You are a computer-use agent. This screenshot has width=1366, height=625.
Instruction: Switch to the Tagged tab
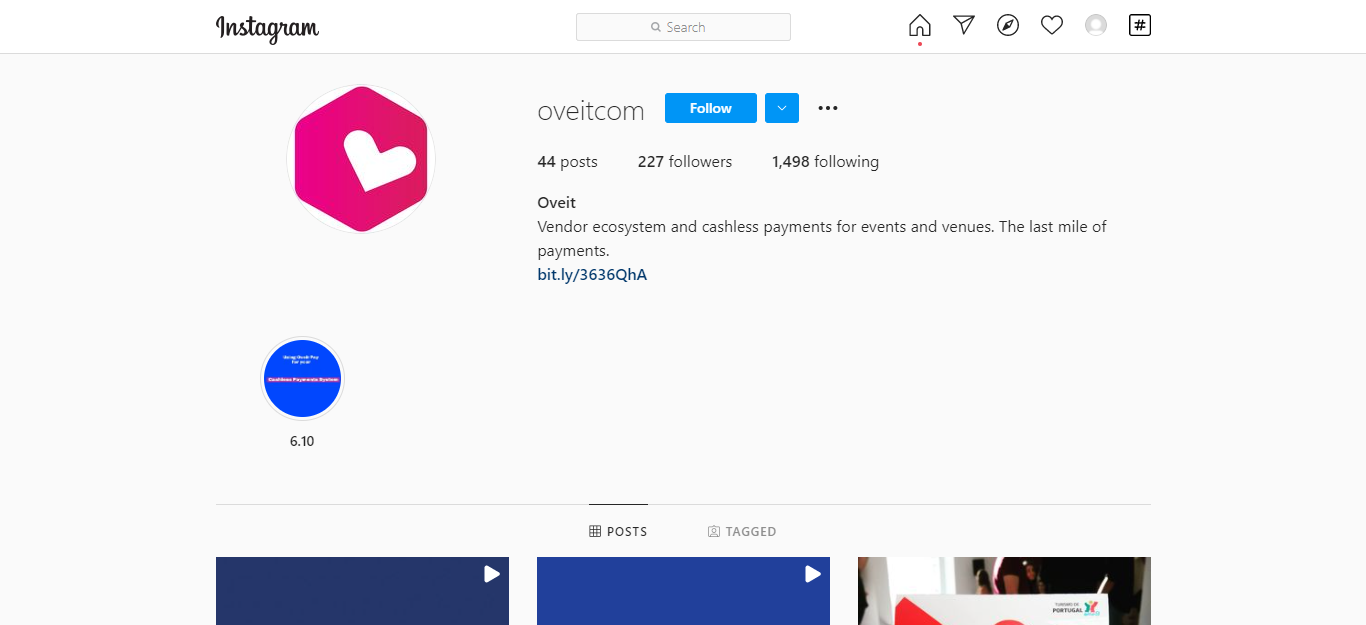[x=742, y=532]
